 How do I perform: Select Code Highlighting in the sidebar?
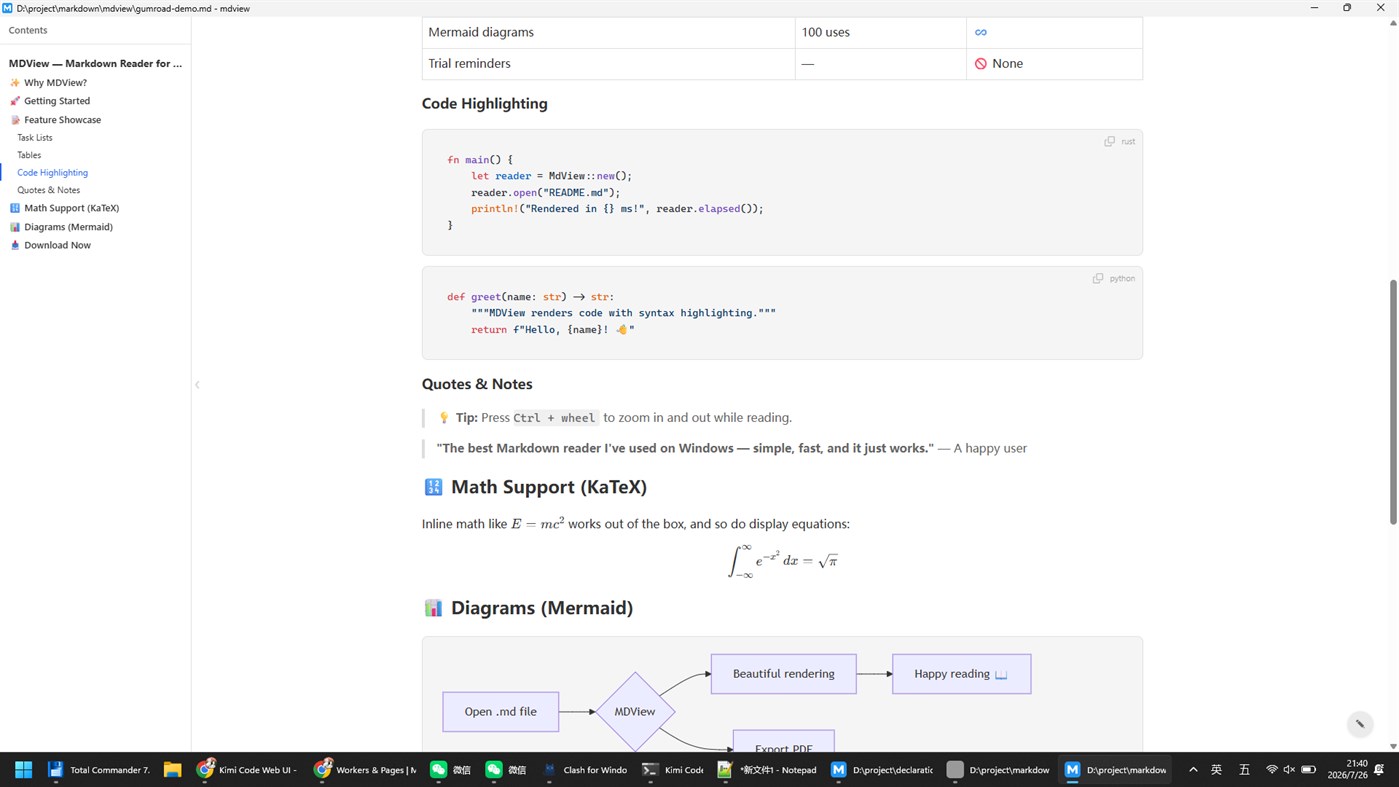(x=52, y=173)
